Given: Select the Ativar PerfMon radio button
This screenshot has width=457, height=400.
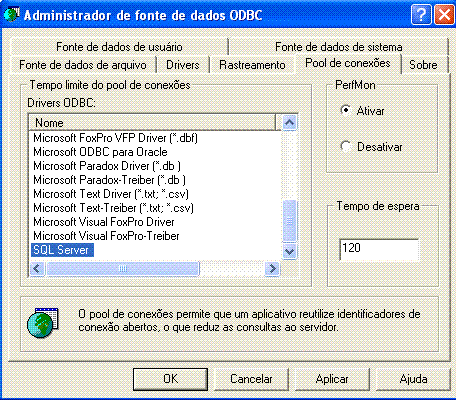Looking at the screenshot, I should coord(346,110).
